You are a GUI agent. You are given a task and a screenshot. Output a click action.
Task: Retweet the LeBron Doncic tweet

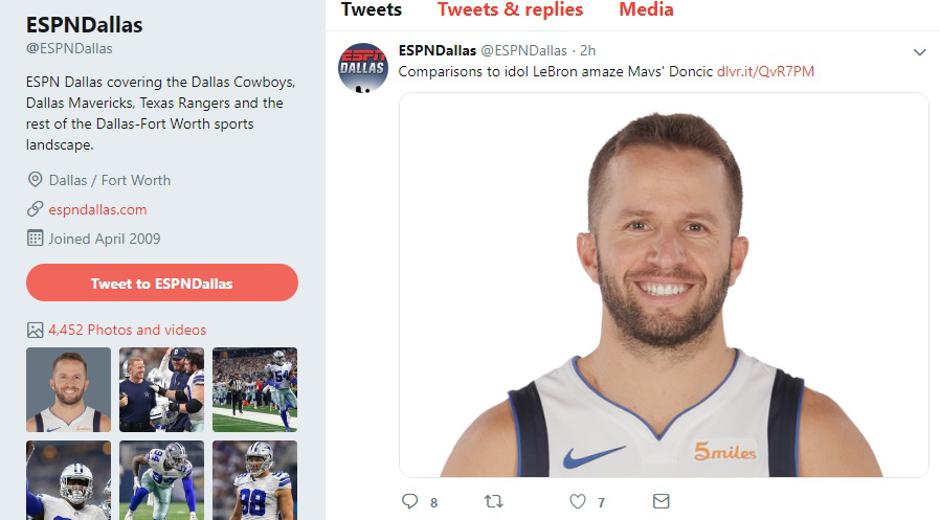coord(493,501)
